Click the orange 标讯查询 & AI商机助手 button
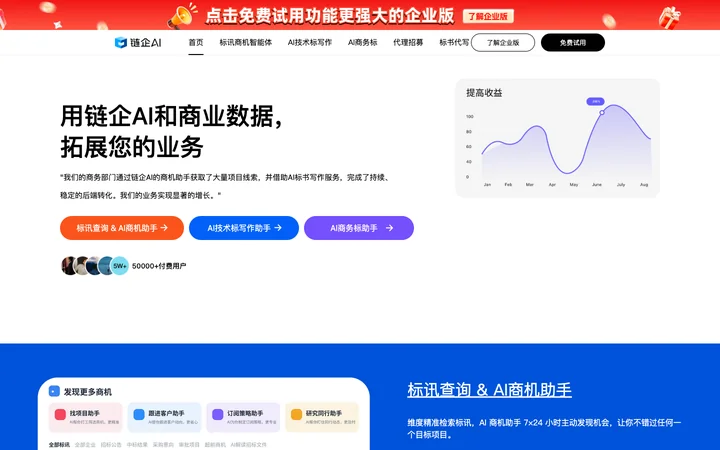Image resolution: width=720 pixels, height=450 pixels. pos(122,228)
